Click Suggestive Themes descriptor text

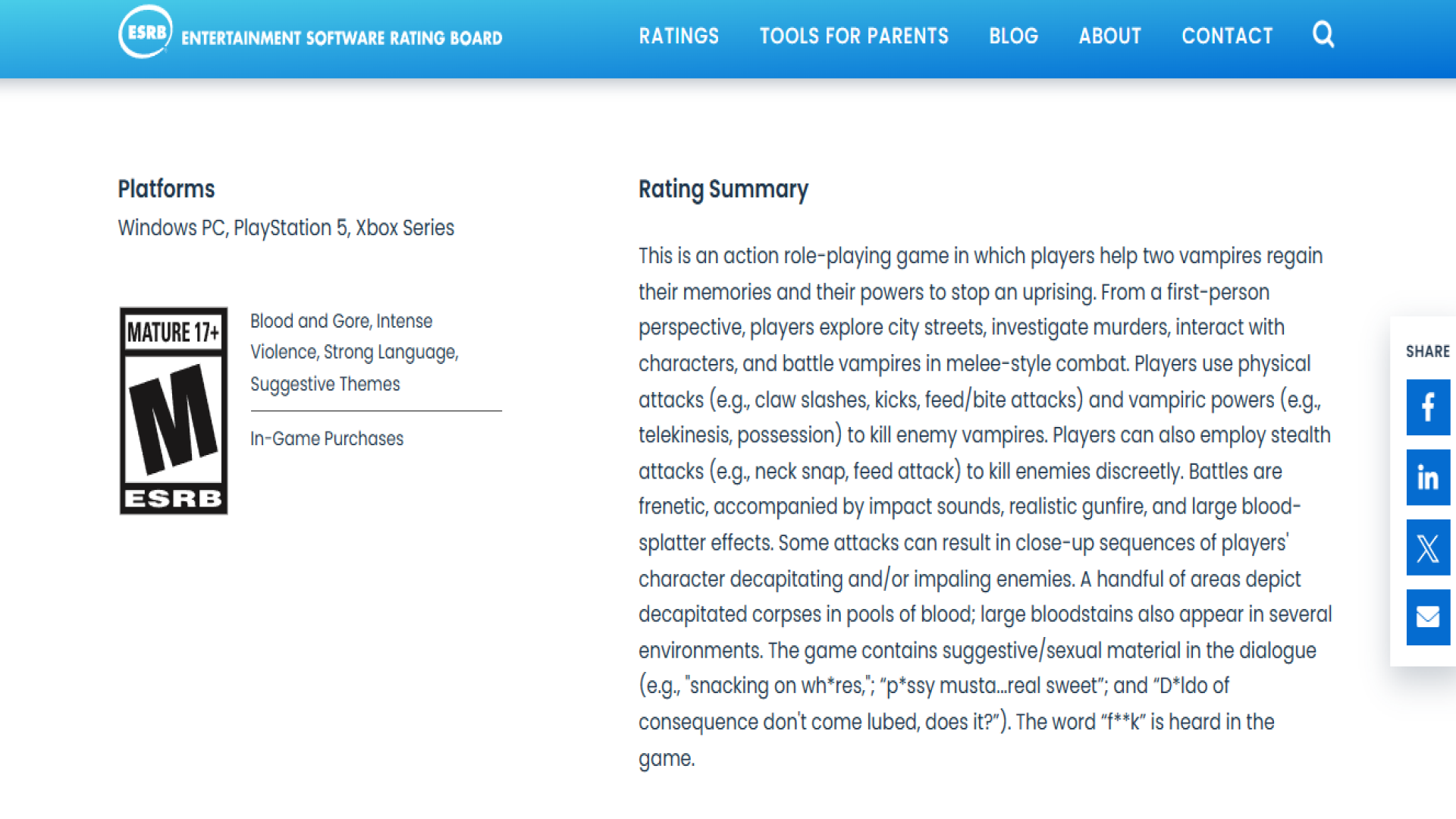coord(325,384)
